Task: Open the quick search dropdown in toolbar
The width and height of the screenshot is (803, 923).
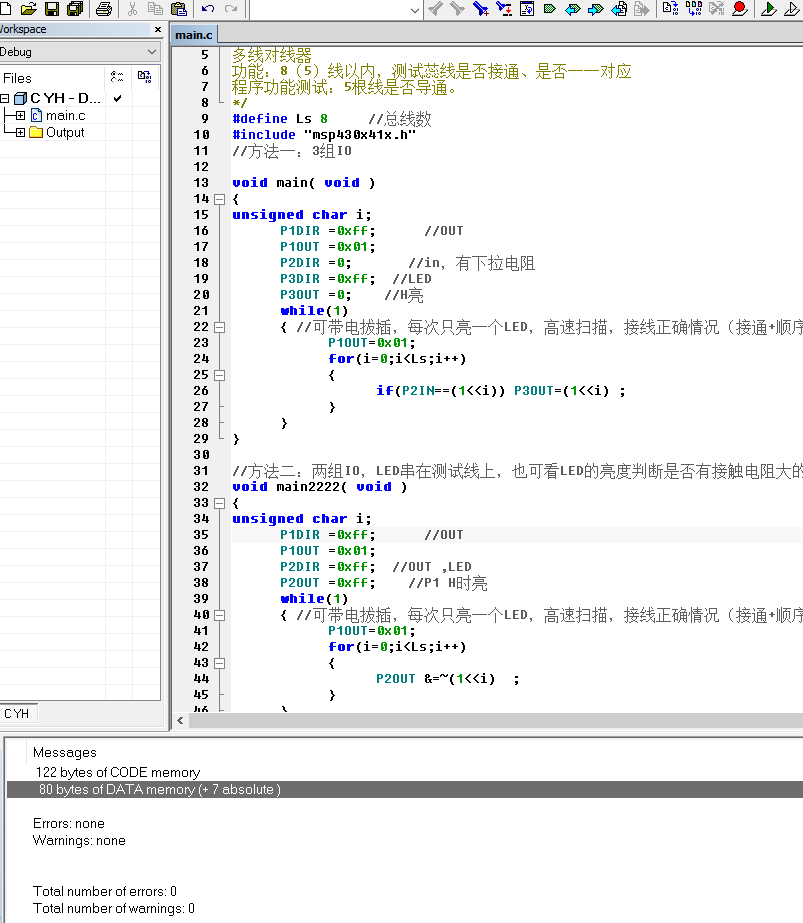Action: [414, 10]
